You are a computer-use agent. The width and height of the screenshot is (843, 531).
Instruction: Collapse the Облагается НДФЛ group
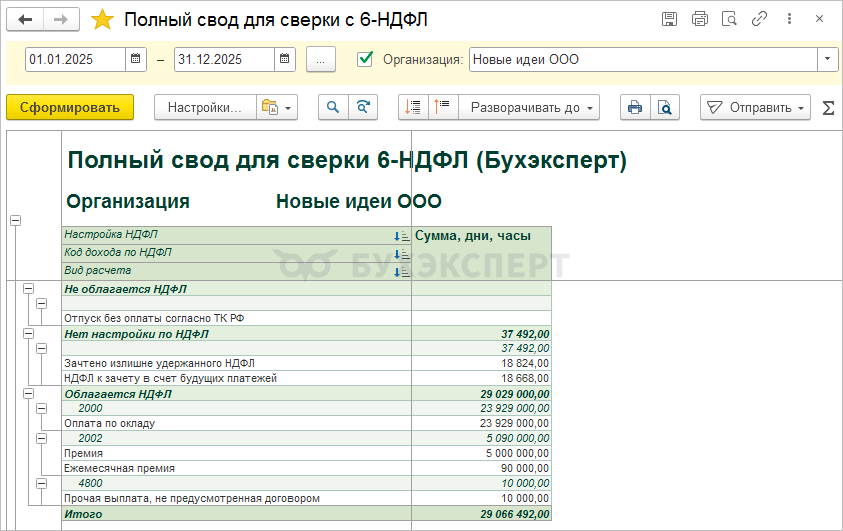28,394
